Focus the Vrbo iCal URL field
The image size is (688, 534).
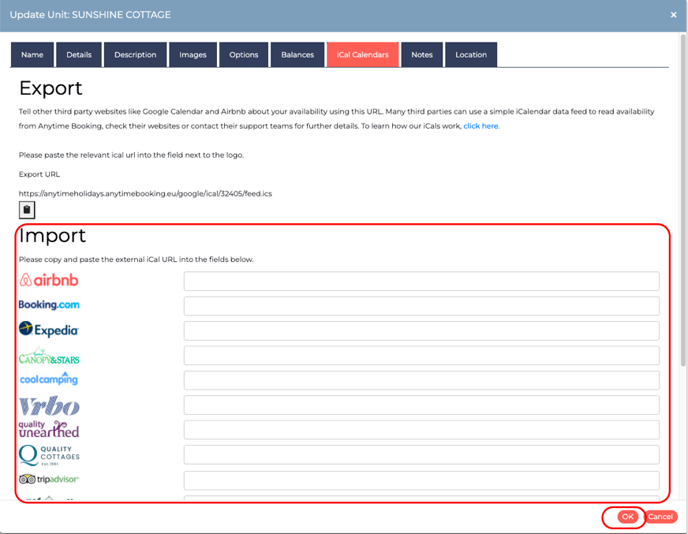[x=421, y=405]
